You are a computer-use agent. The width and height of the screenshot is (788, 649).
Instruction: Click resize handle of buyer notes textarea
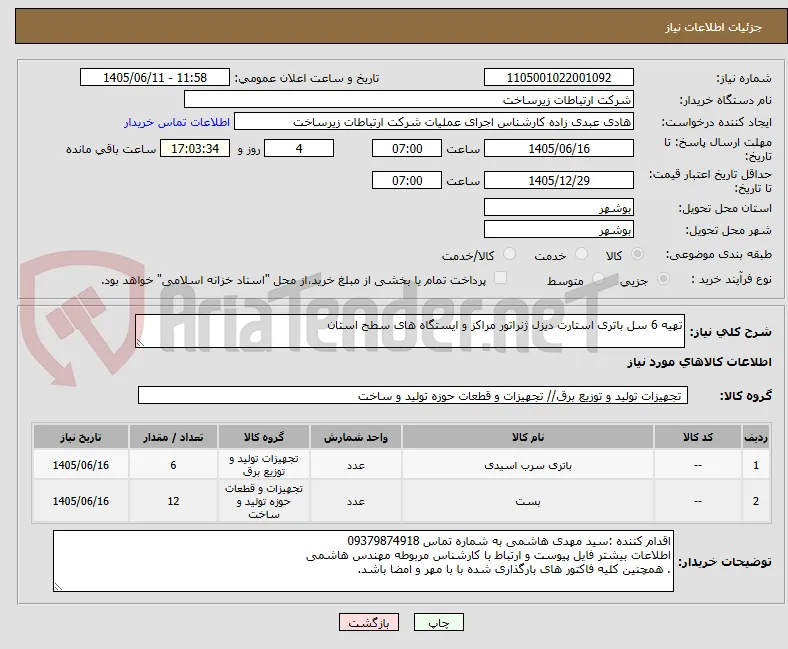58,587
